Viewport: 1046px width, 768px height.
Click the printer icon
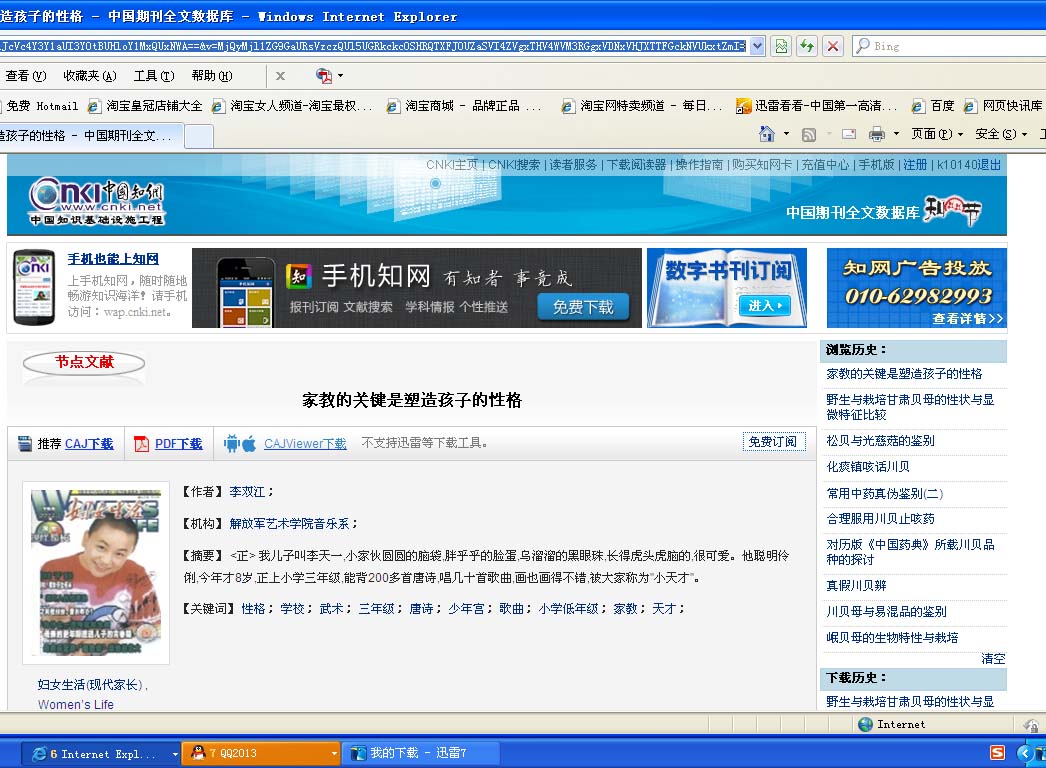[x=877, y=135]
